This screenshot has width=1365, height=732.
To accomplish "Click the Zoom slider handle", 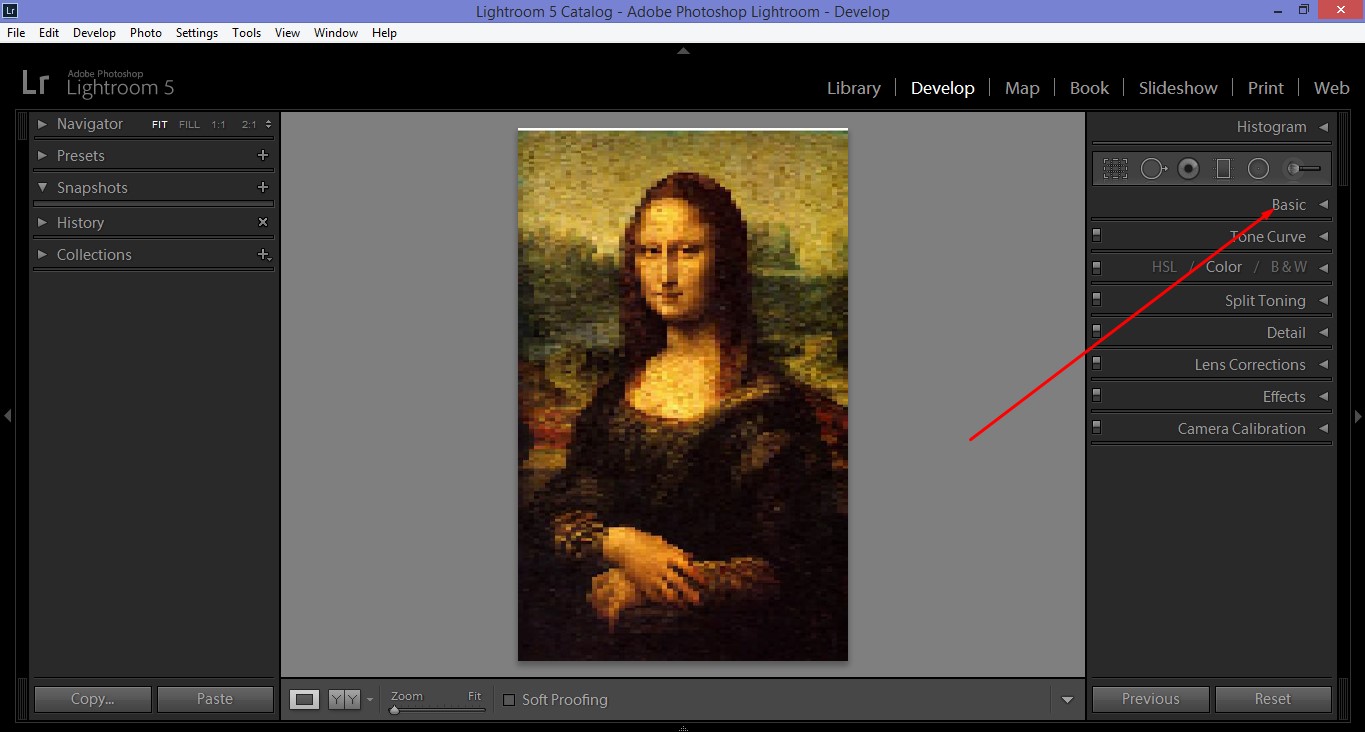I will (394, 710).
